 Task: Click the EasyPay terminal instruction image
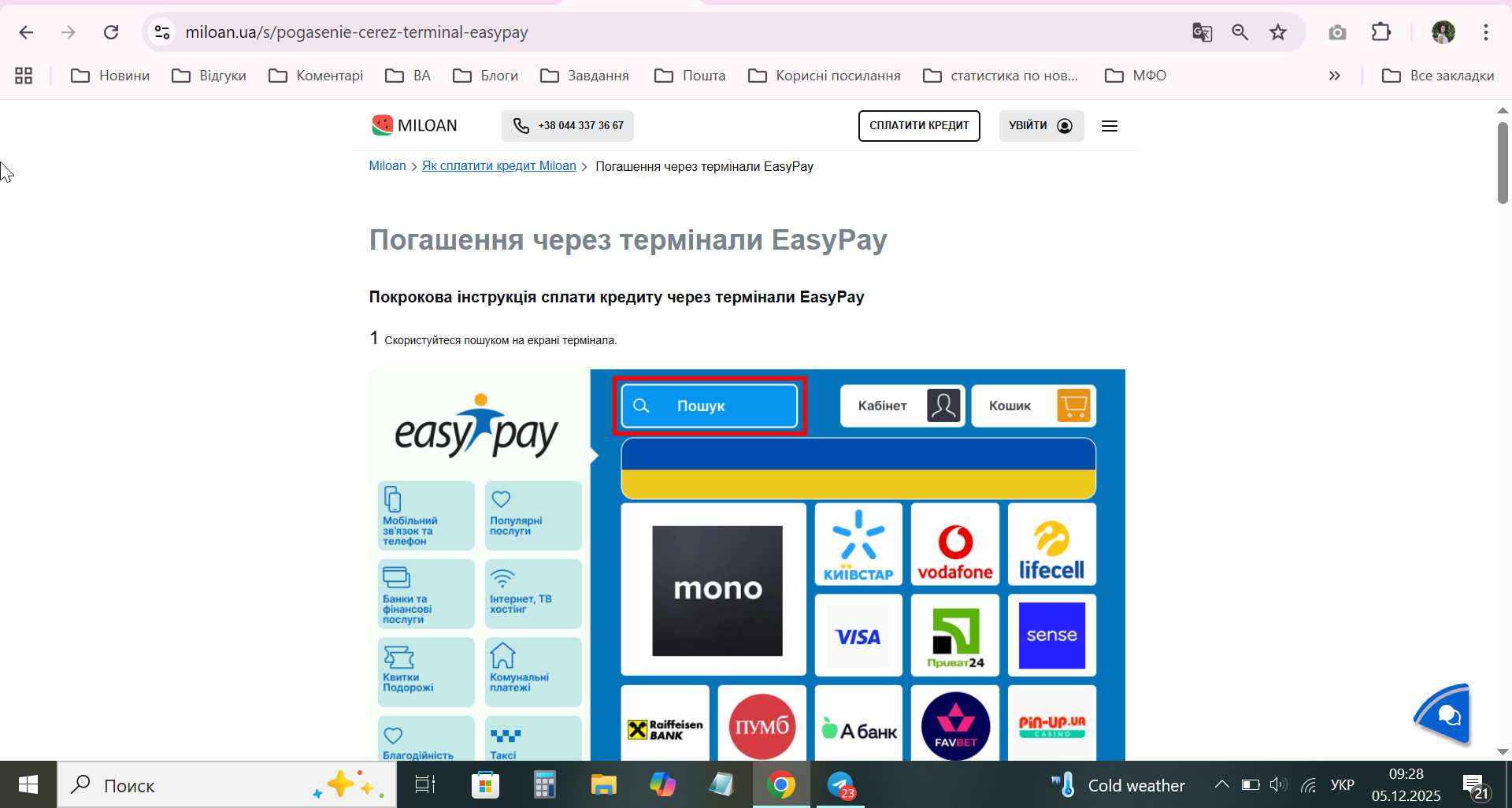(747, 565)
